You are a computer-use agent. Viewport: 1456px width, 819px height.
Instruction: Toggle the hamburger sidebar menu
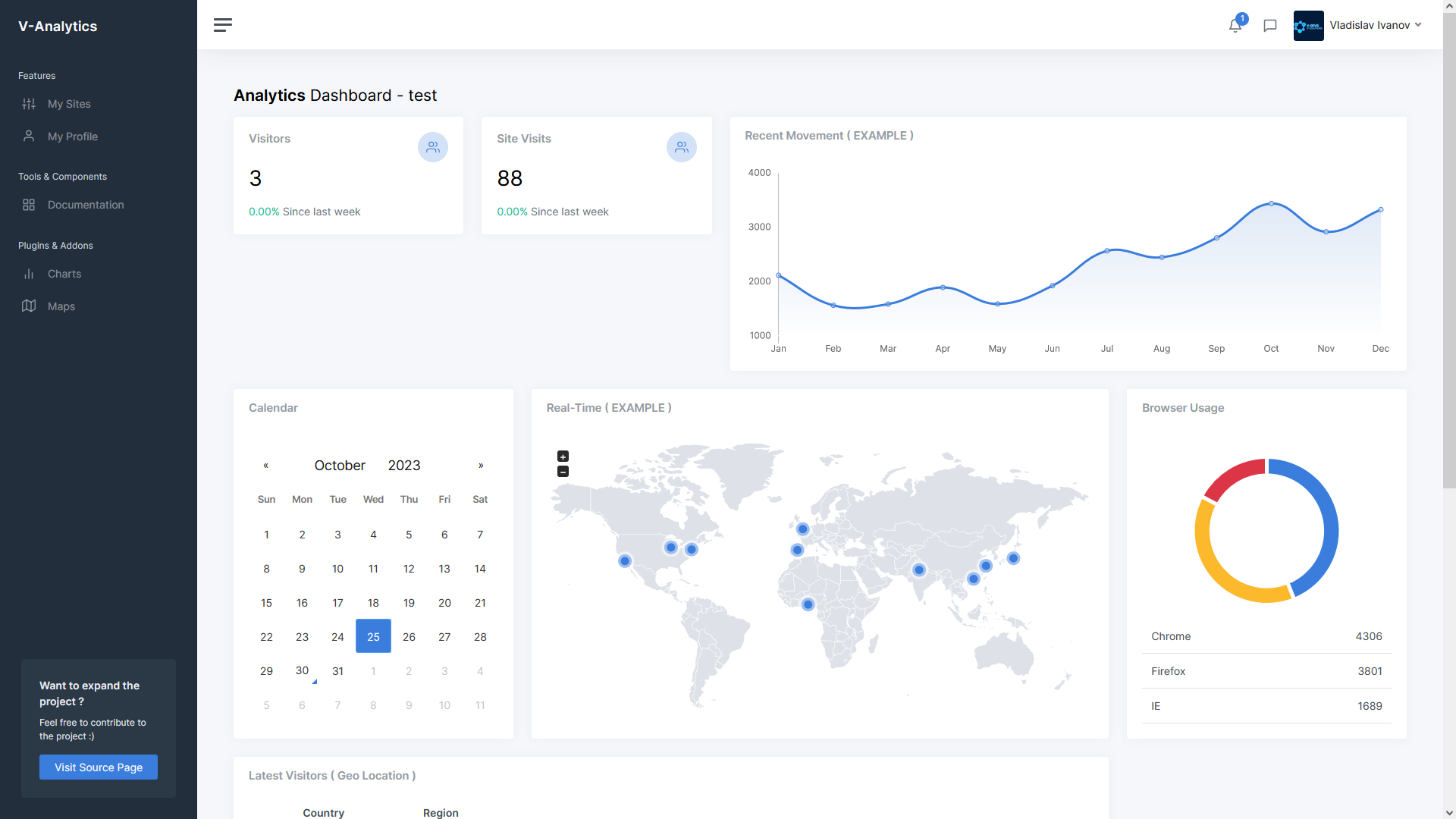222,25
